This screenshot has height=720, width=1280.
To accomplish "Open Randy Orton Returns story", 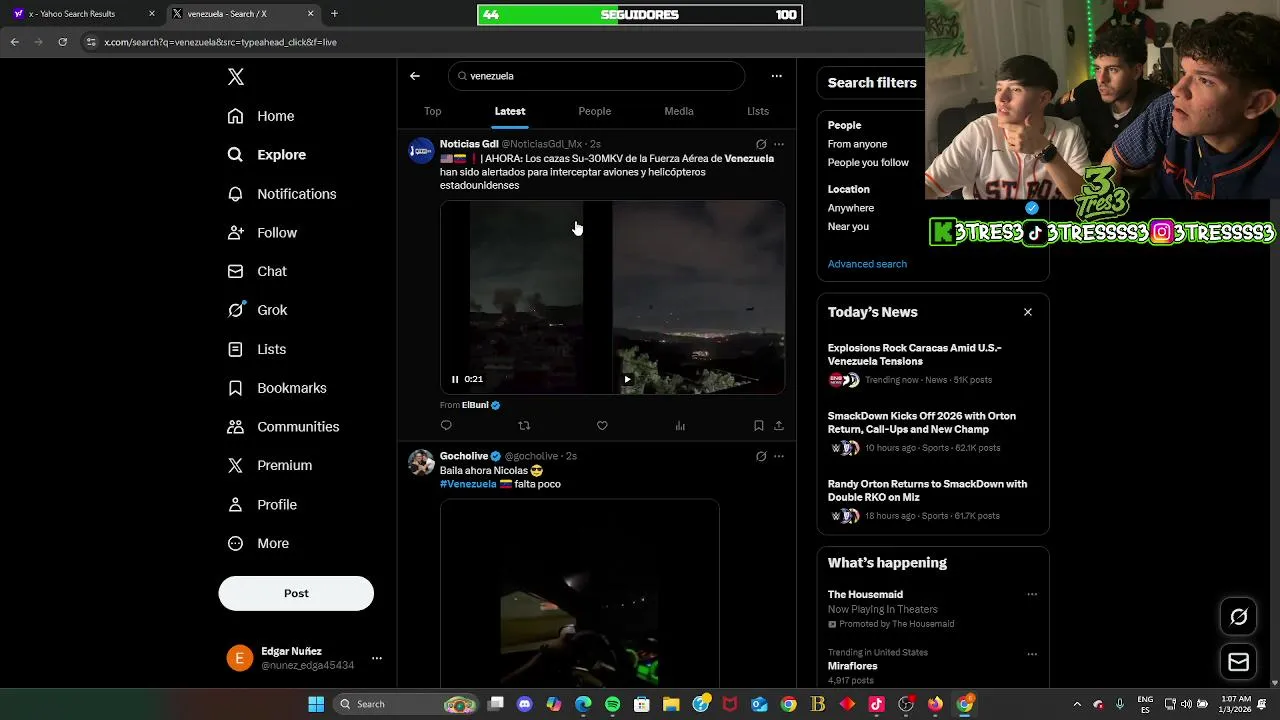I will [927, 491].
